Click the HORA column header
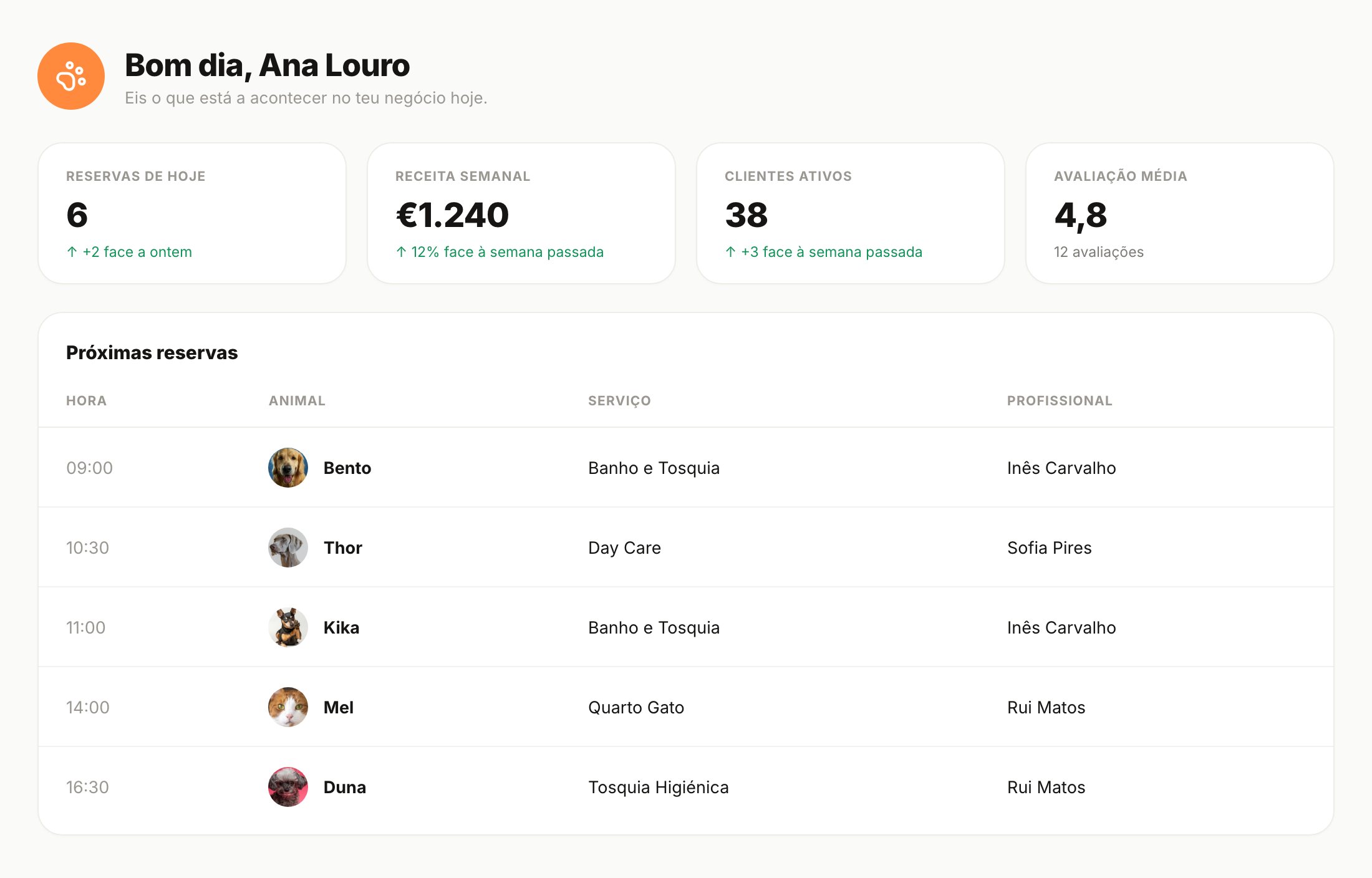Screen dimensions: 1372x878 86,401
